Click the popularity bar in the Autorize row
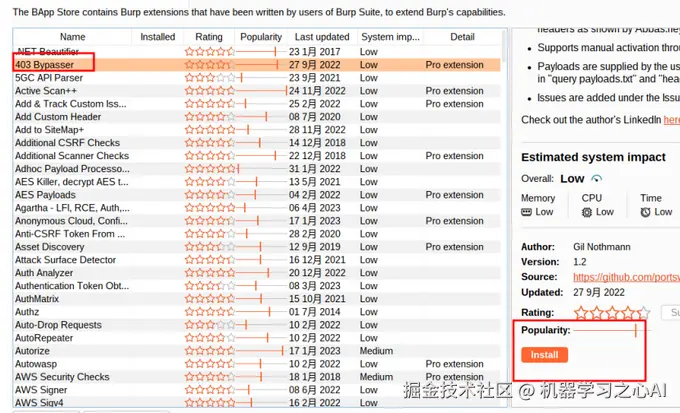Screen dimensions: 680x413 [x=260, y=351]
